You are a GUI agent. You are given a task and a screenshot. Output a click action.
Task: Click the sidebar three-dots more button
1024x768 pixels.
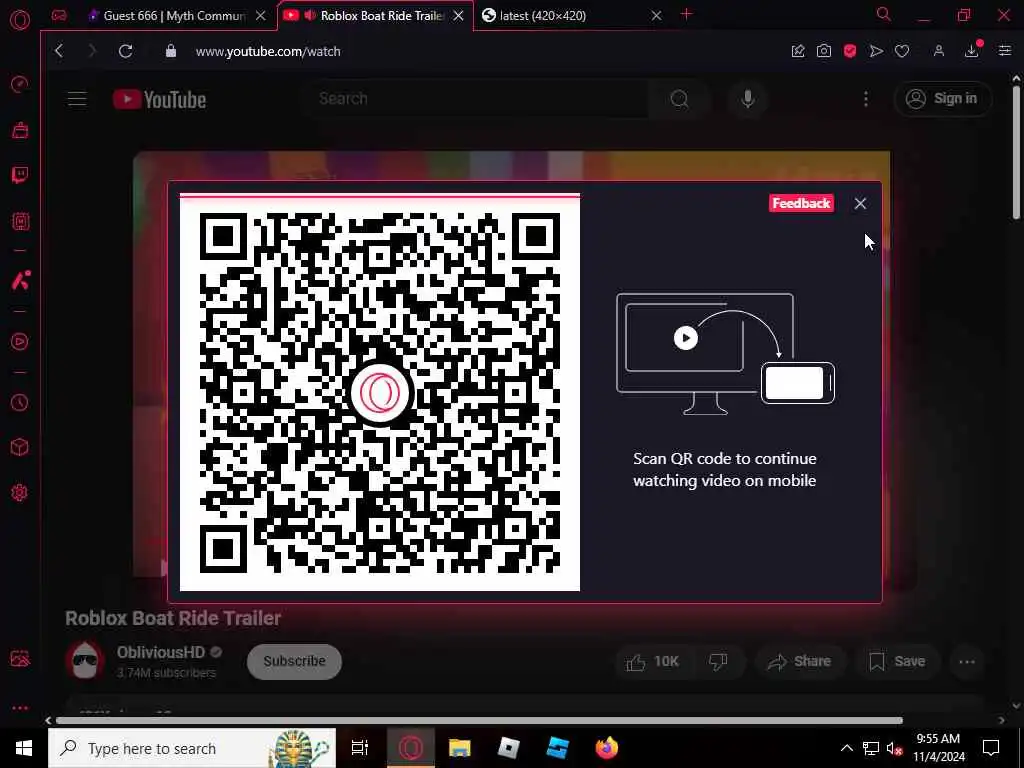click(20, 708)
